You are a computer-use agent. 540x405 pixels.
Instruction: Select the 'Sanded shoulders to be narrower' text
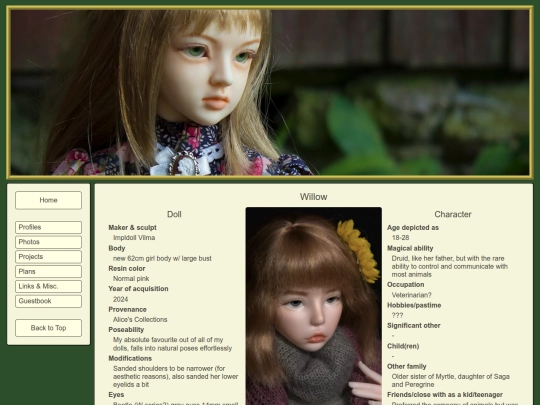coord(176,376)
